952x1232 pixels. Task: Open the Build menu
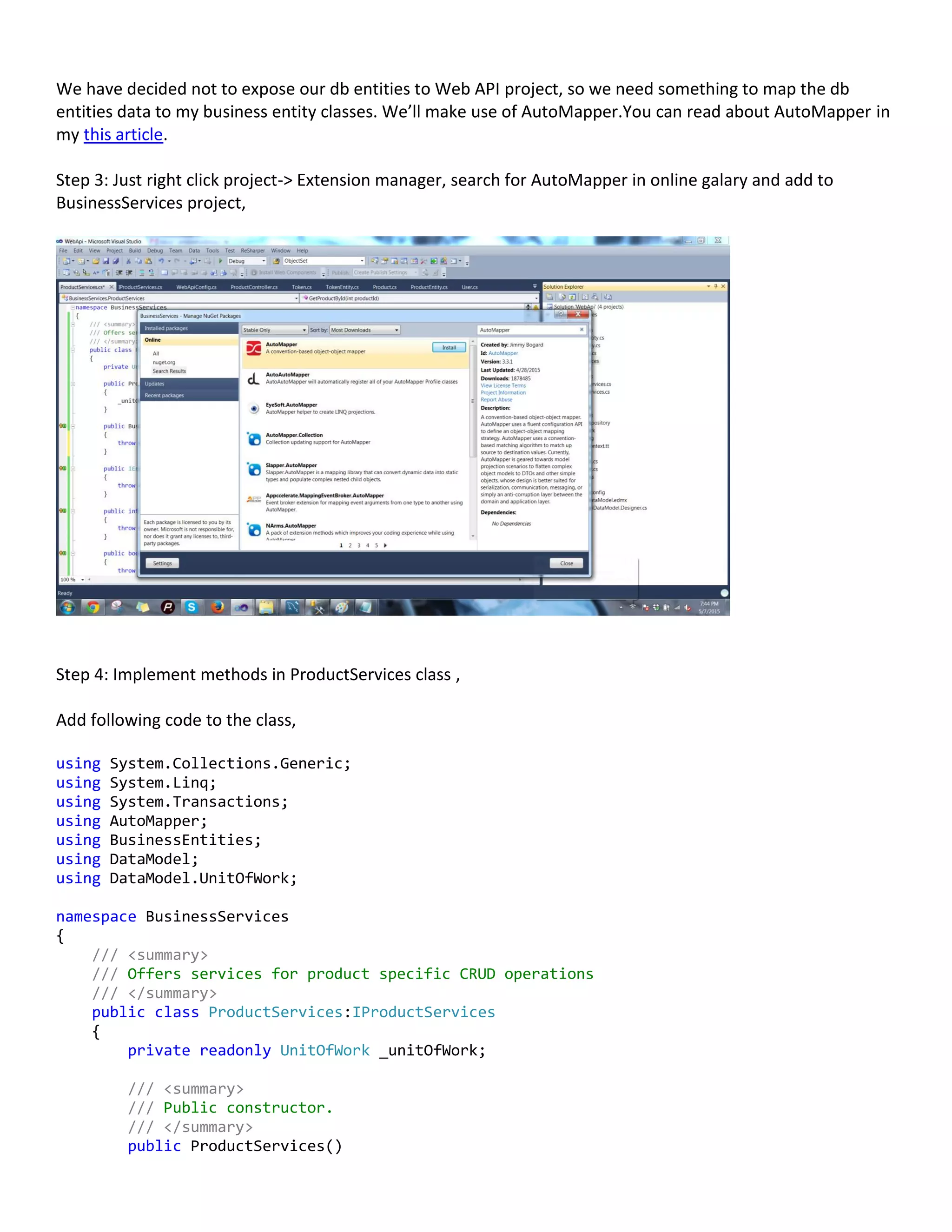point(135,251)
